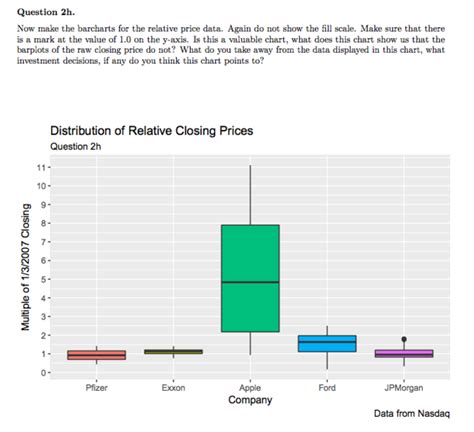Viewport: 474px width, 432px height.
Task: Click the red Pfizer boxplot box
Action: coord(97,355)
